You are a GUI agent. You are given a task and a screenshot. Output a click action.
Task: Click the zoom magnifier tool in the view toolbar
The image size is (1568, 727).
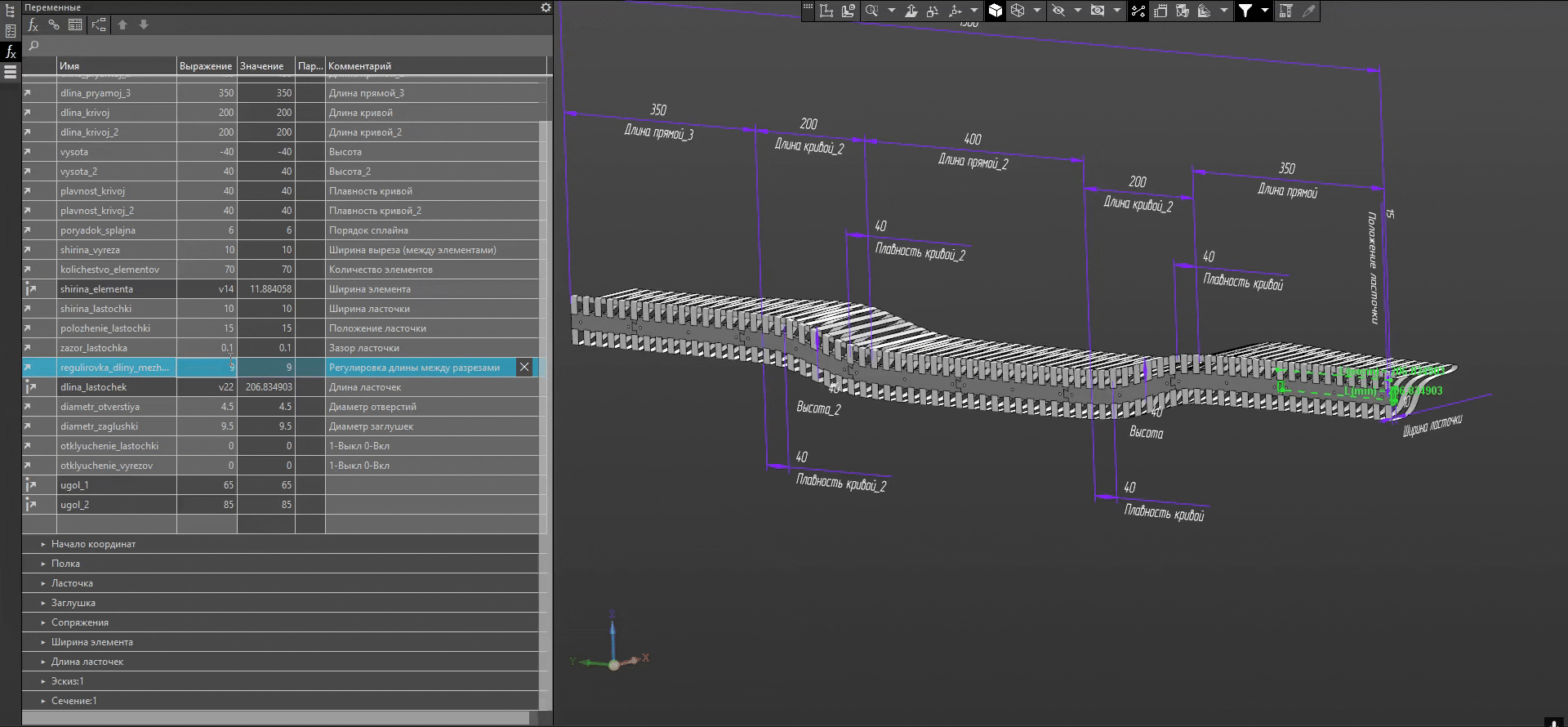(871, 11)
